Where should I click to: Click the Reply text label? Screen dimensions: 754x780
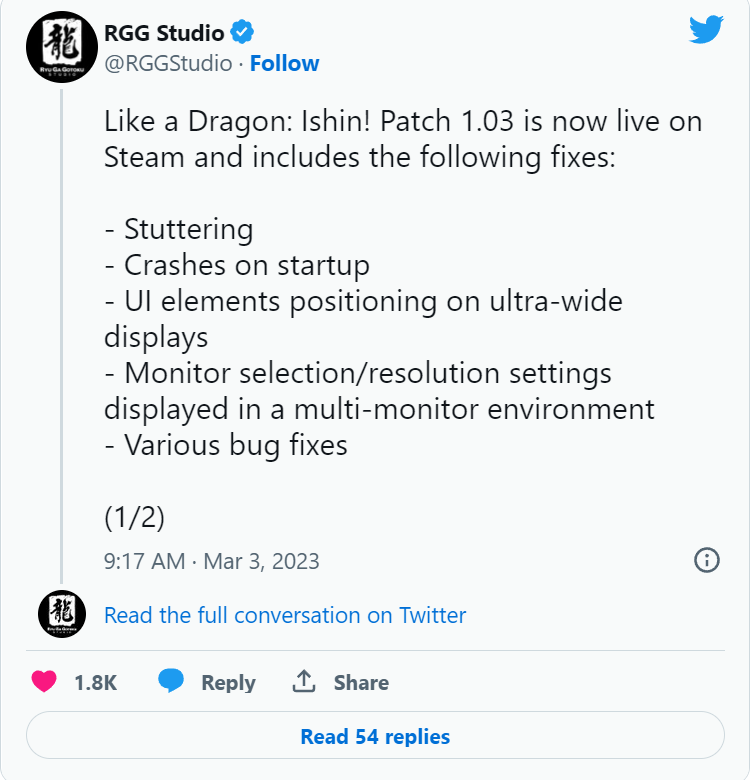(x=228, y=683)
